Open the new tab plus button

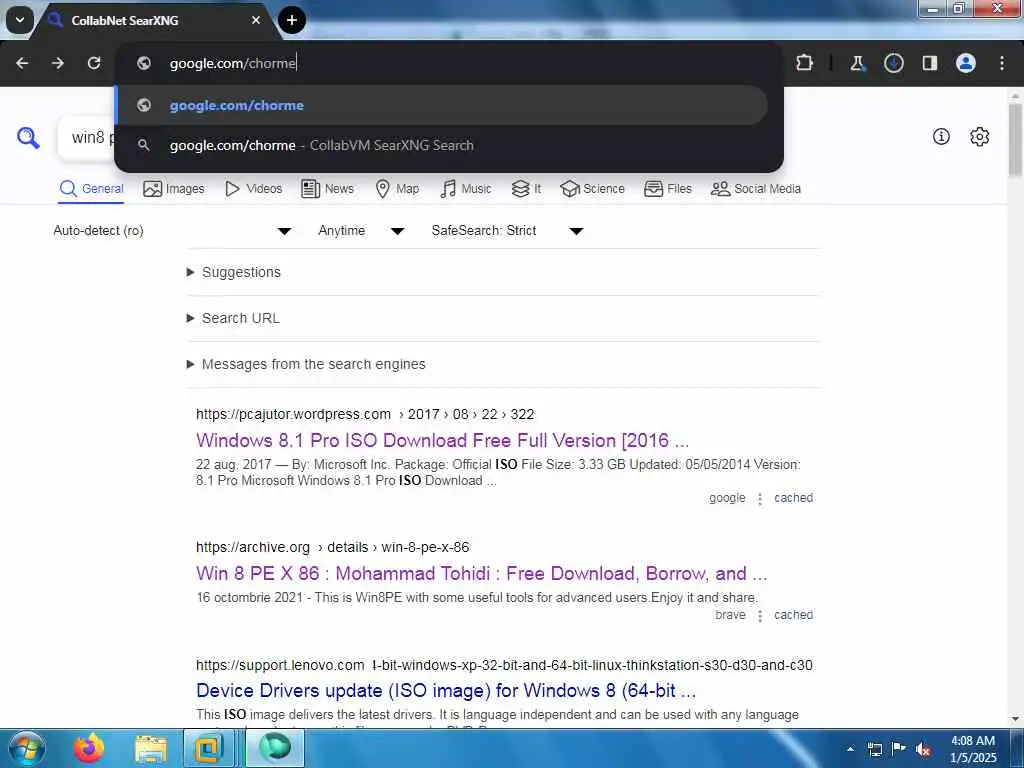[292, 20]
